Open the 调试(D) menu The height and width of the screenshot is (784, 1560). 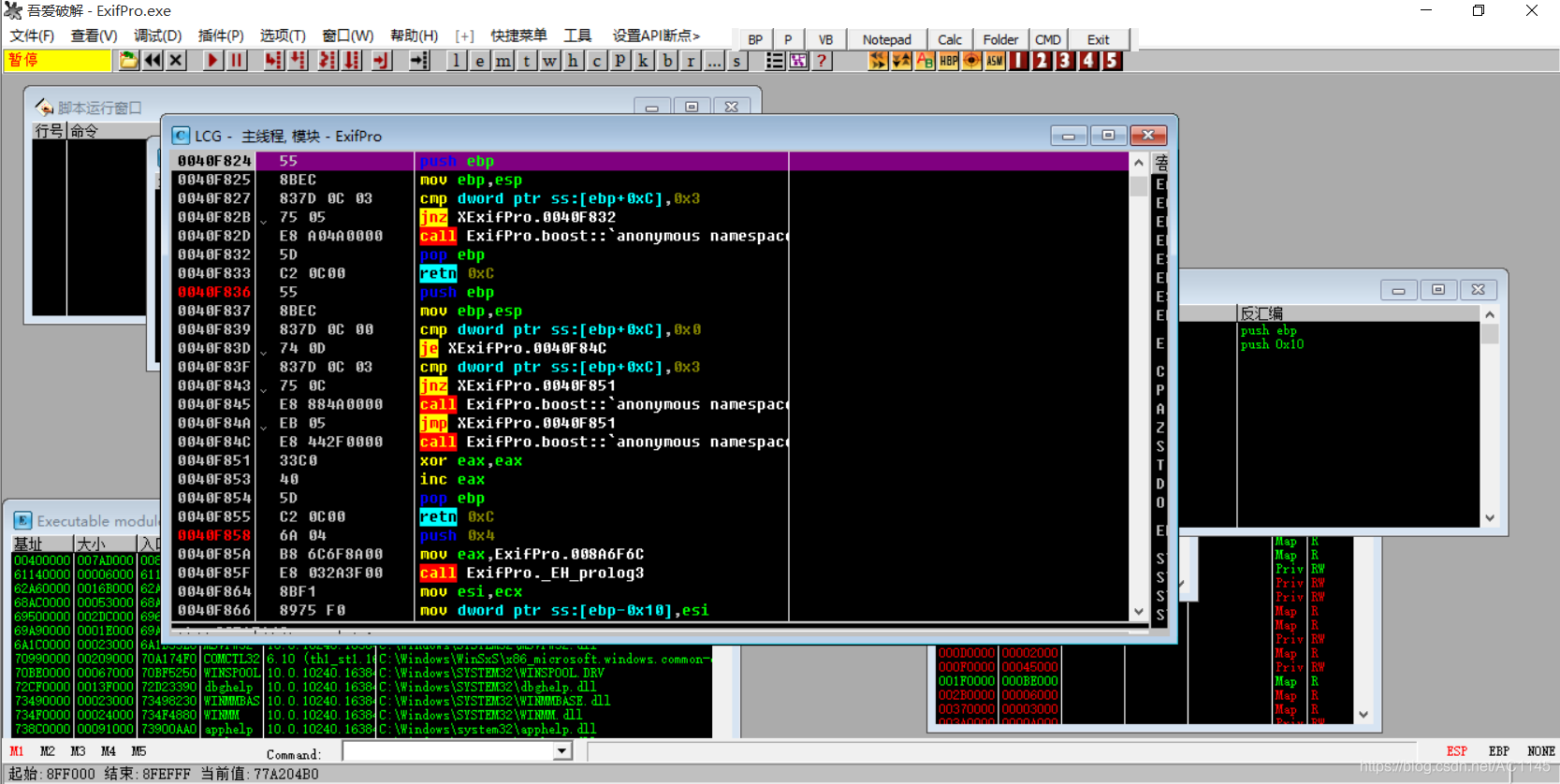(157, 36)
